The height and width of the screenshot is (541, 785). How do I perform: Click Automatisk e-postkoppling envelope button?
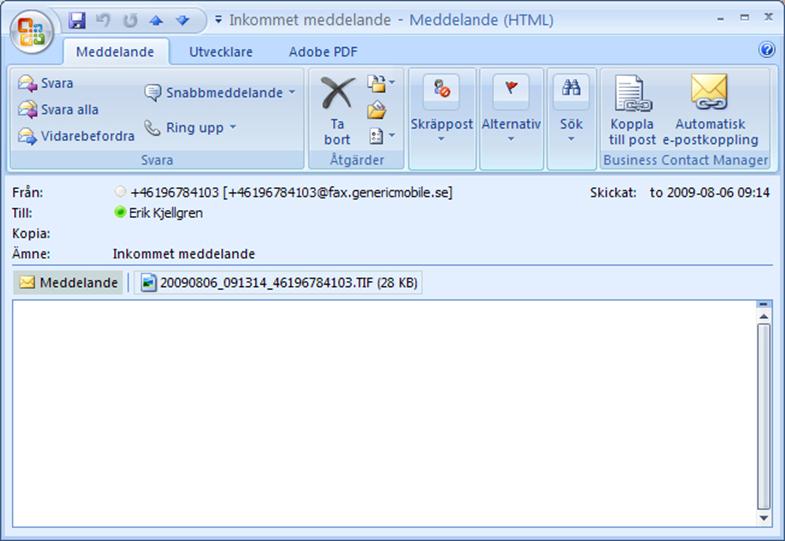pos(710,111)
